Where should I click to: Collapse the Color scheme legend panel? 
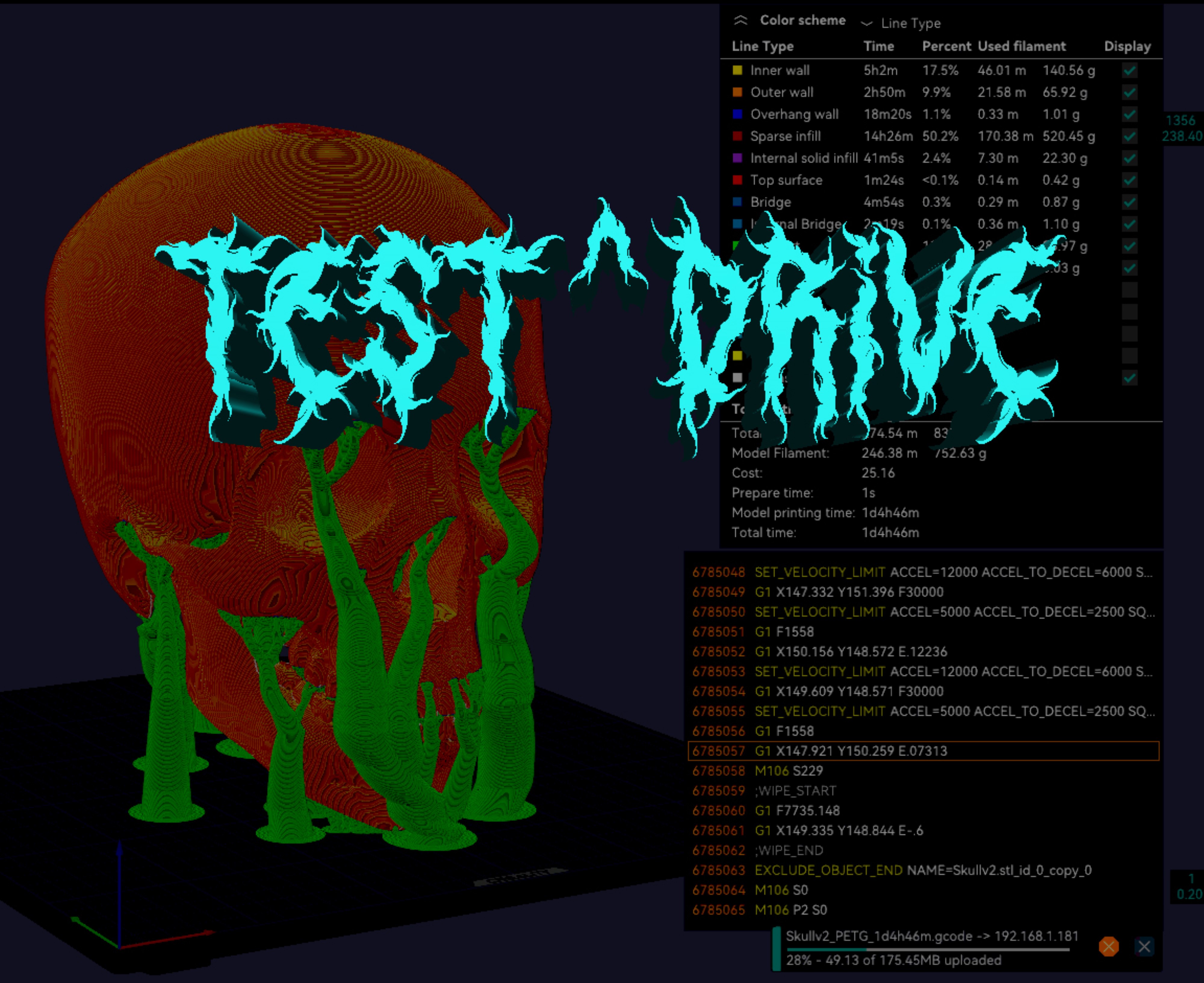pyautogui.click(x=740, y=21)
